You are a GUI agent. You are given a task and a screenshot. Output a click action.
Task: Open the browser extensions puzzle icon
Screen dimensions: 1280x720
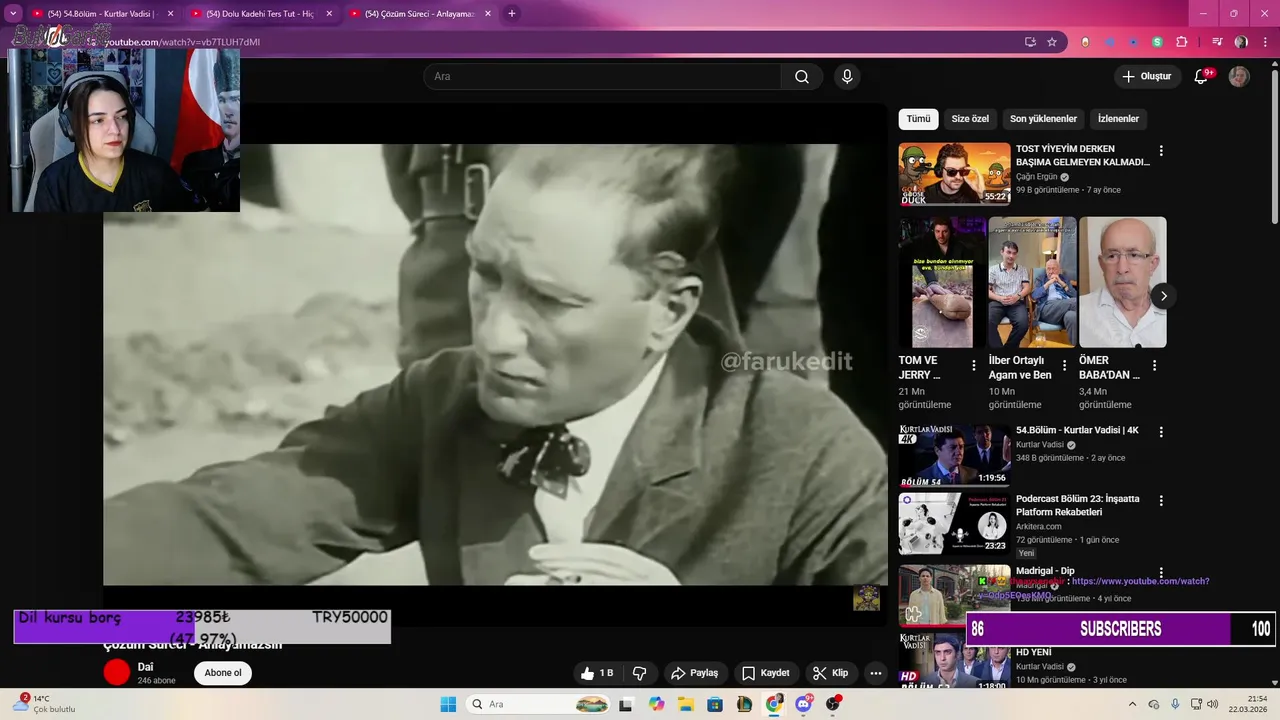1182,42
